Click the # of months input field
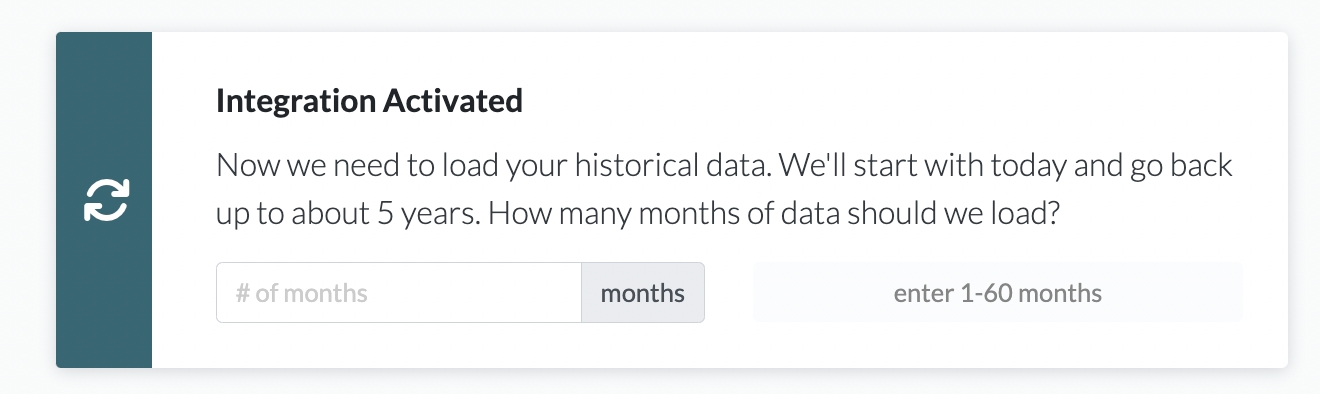Viewport: 1320px width, 394px height. point(399,293)
